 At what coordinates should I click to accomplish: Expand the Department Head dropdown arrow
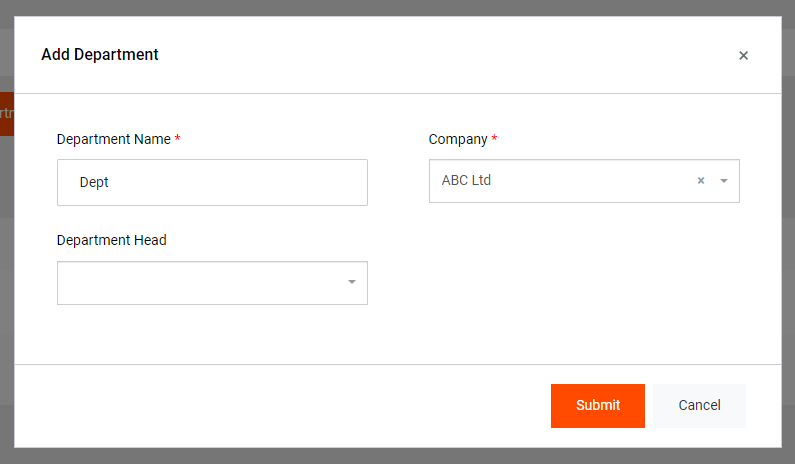pos(352,283)
